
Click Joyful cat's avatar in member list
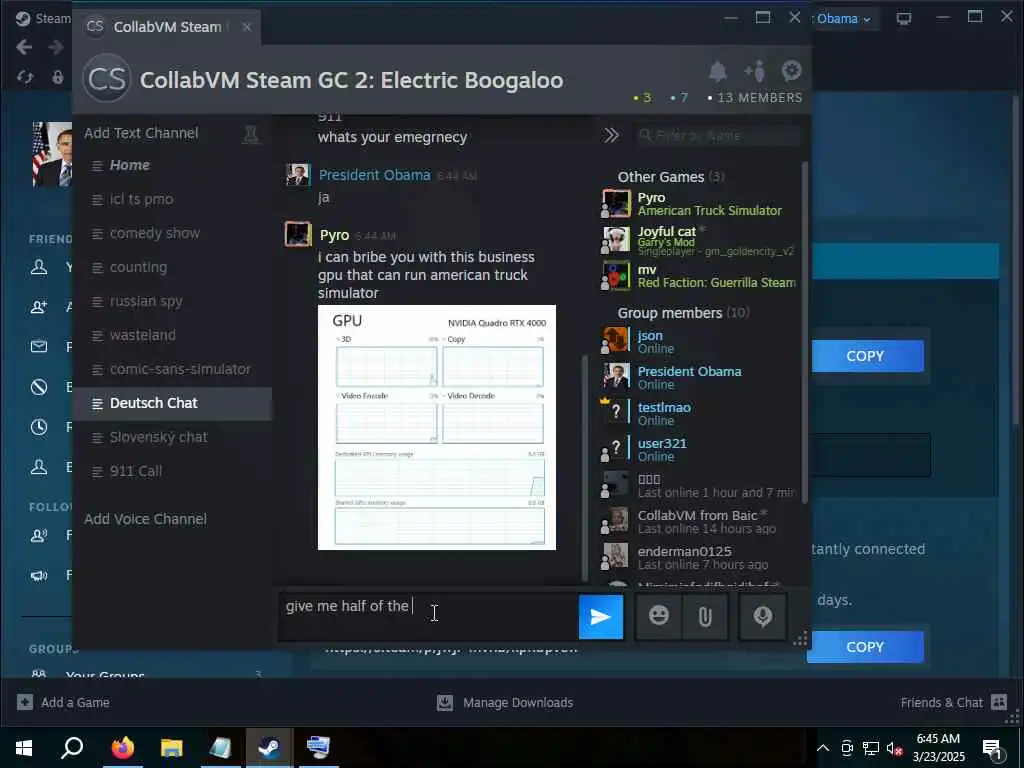click(x=616, y=240)
